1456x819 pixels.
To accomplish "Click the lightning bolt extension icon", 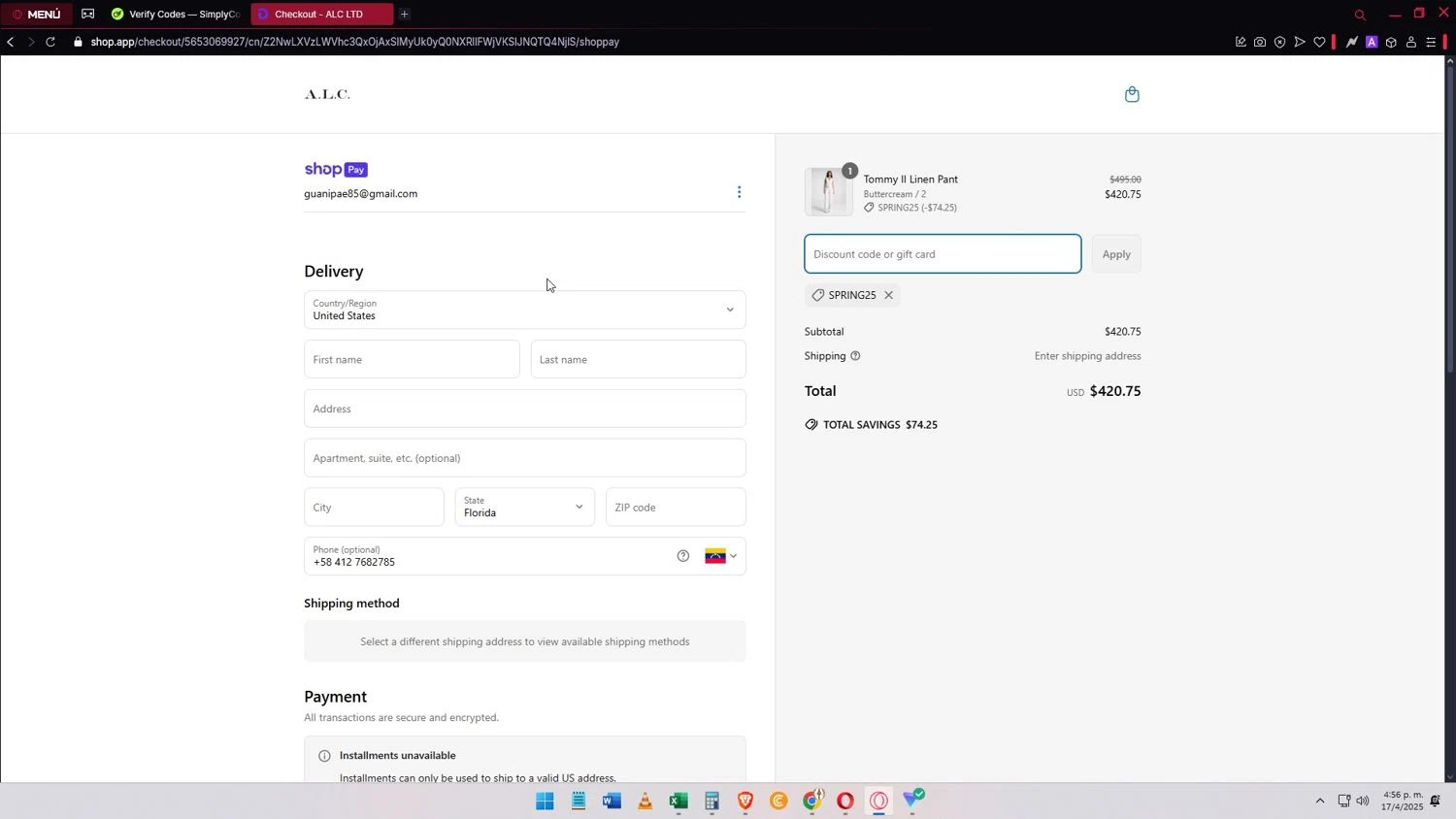I will click(x=1352, y=42).
